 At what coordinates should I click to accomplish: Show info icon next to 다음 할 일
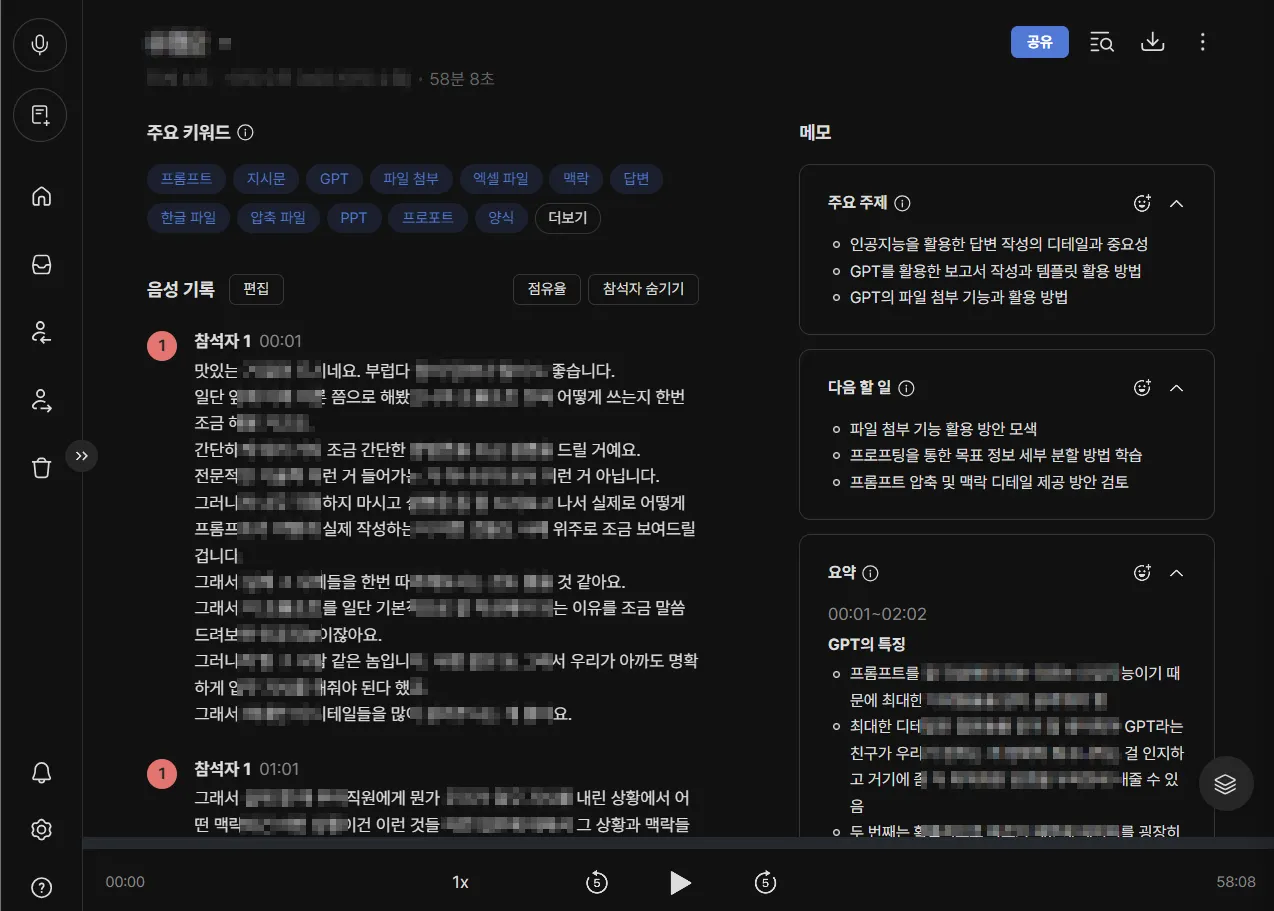click(x=907, y=388)
